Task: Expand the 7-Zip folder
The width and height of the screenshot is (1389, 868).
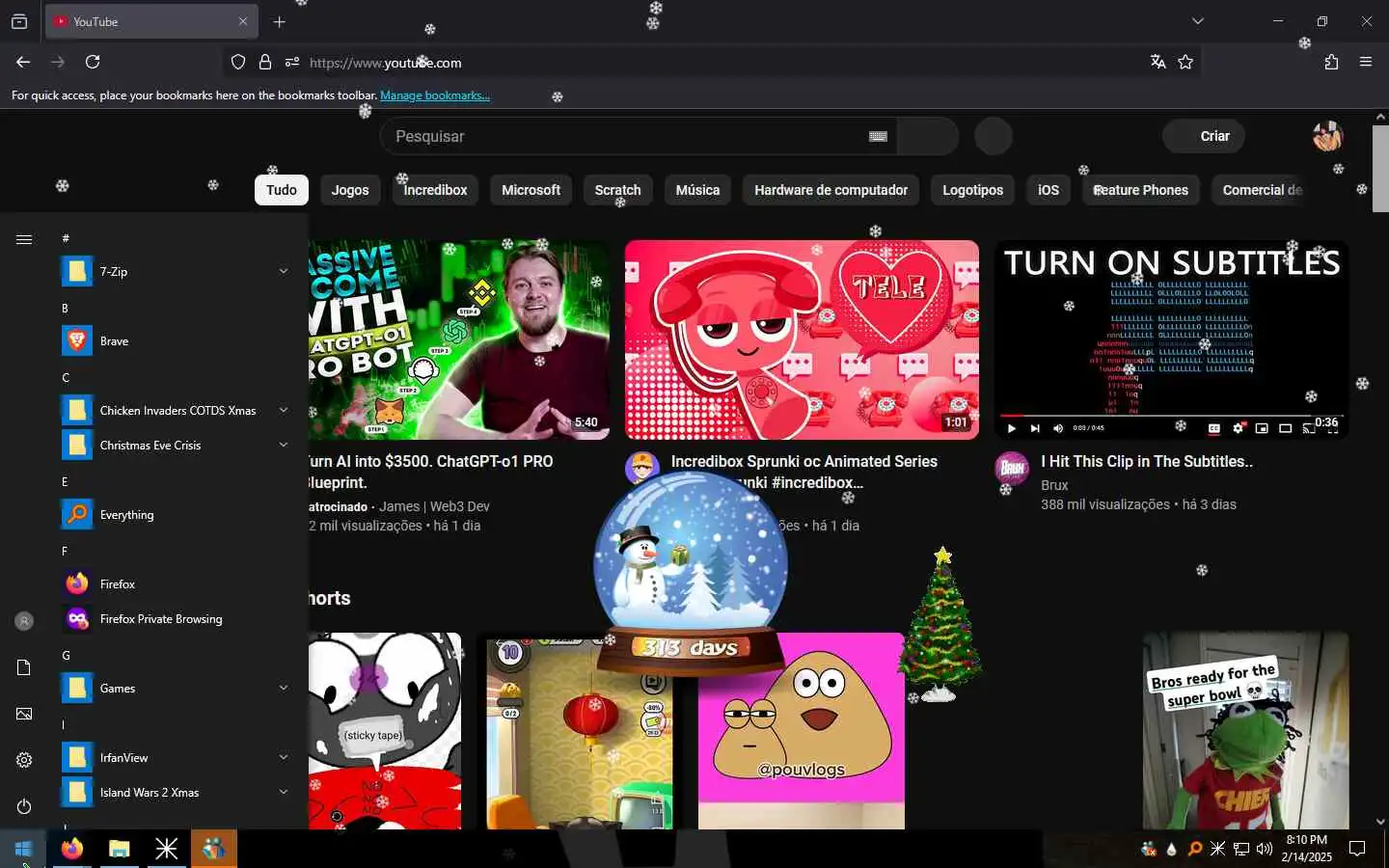Action: pos(284,271)
